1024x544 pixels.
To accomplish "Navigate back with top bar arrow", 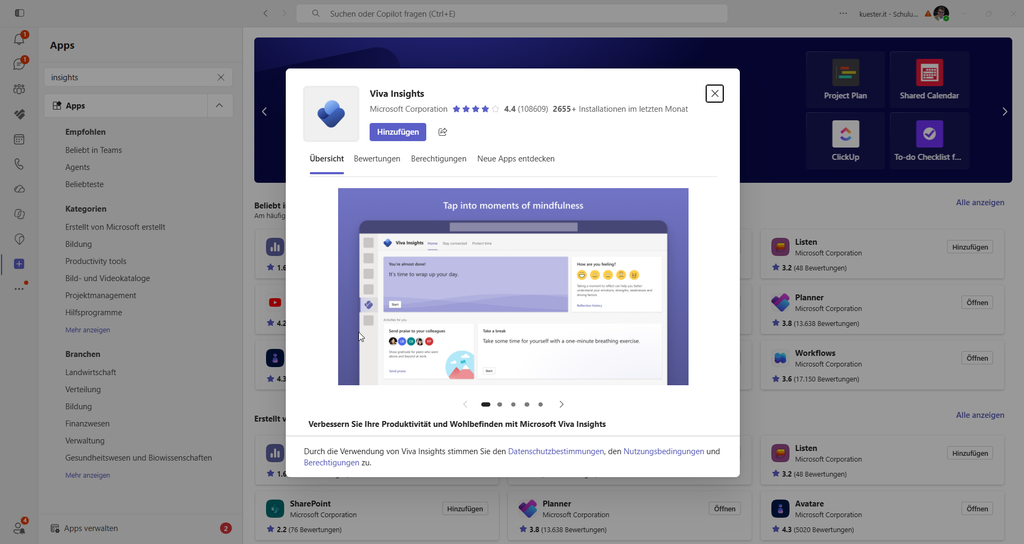I will click(265, 13).
